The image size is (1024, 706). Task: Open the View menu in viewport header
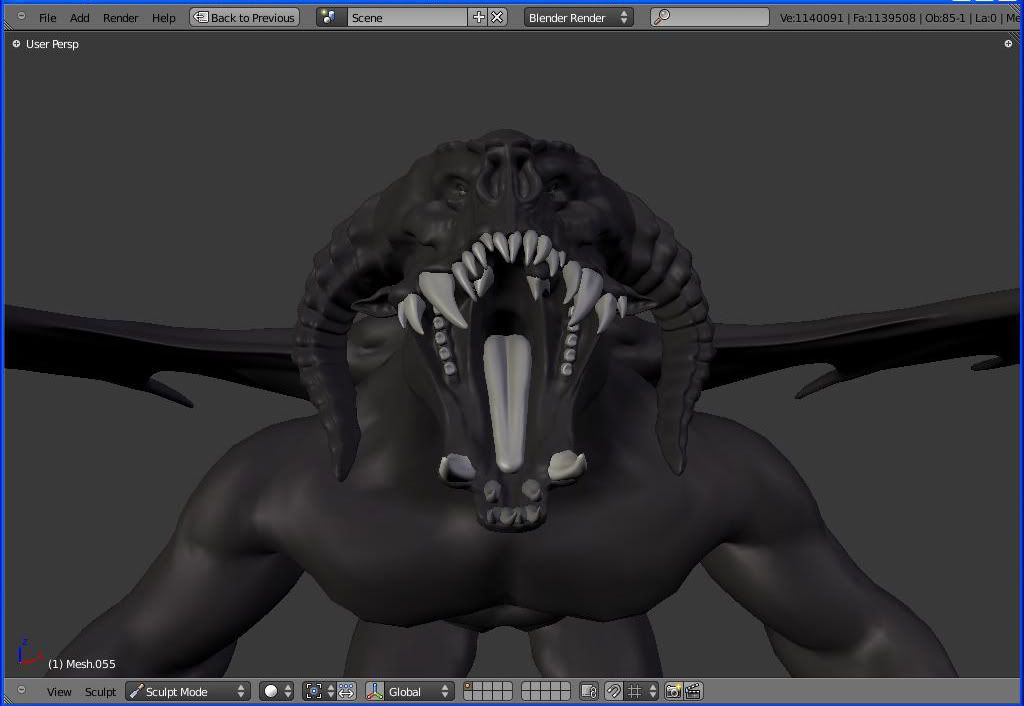59,691
